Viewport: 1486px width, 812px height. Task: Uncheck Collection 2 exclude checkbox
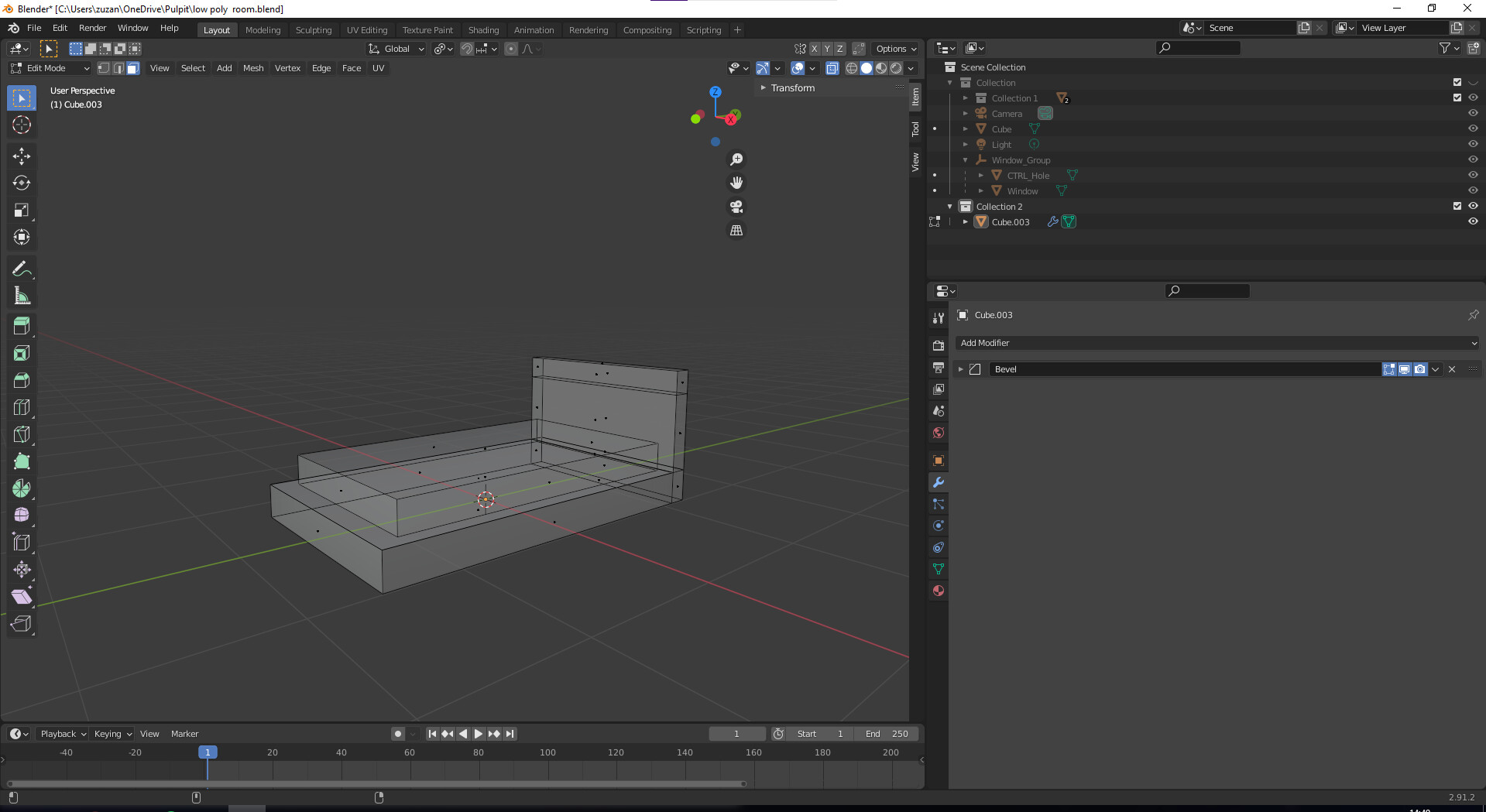pos(1457,206)
